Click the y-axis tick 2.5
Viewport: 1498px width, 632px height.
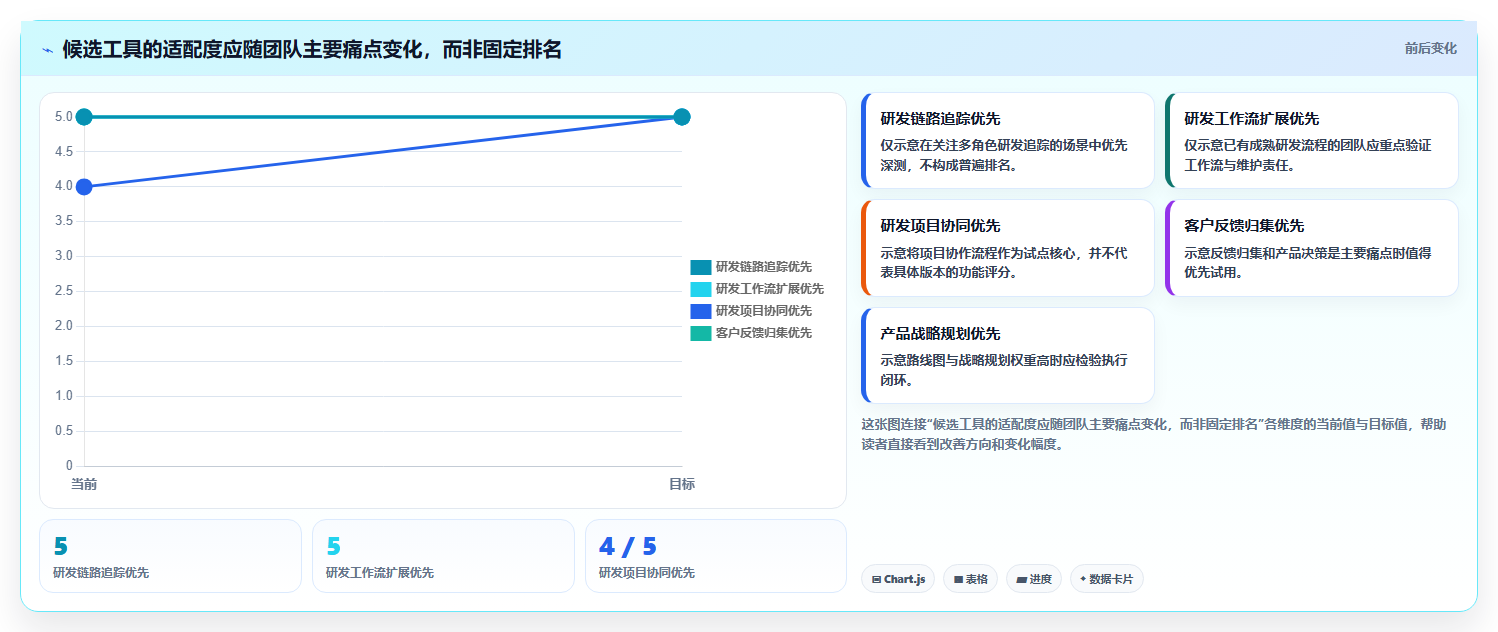(x=63, y=291)
